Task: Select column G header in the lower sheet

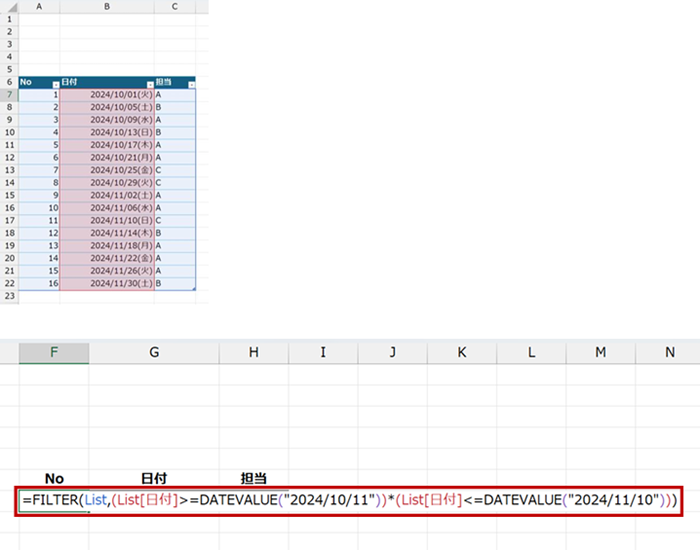Action: (x=154, y=353)
